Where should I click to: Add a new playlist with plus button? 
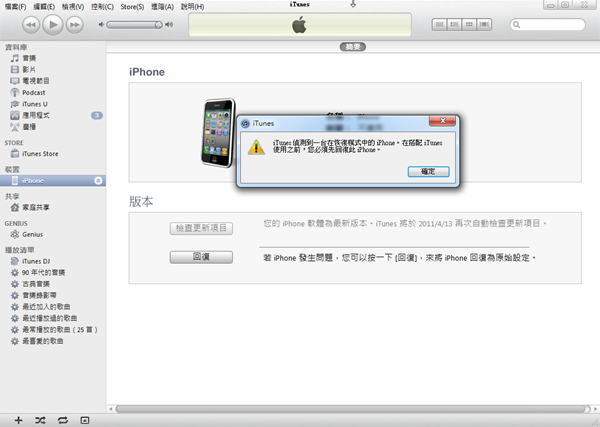pos(18,420)
